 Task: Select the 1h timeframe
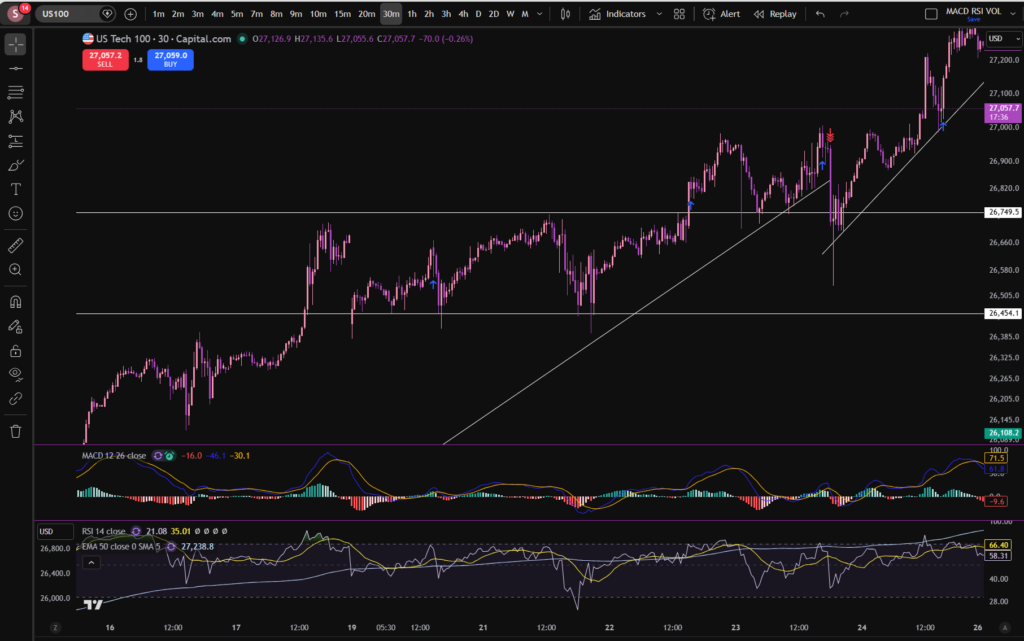coord(411,14)
